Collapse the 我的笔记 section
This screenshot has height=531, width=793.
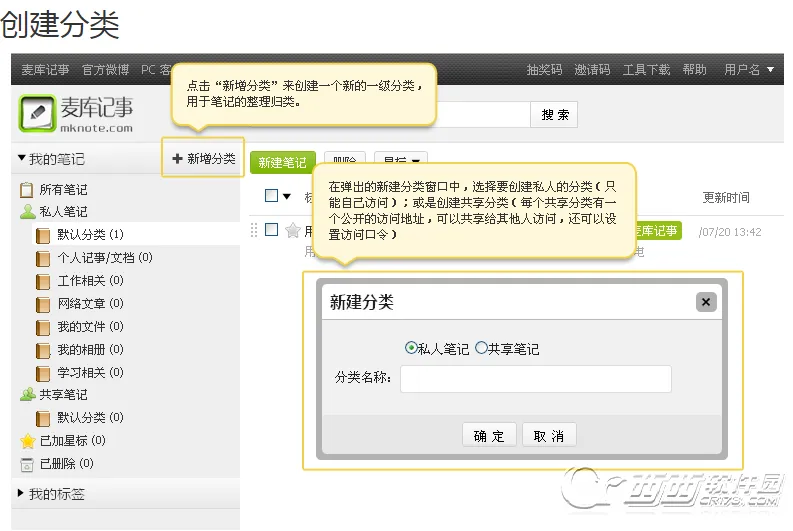(22, 159)
